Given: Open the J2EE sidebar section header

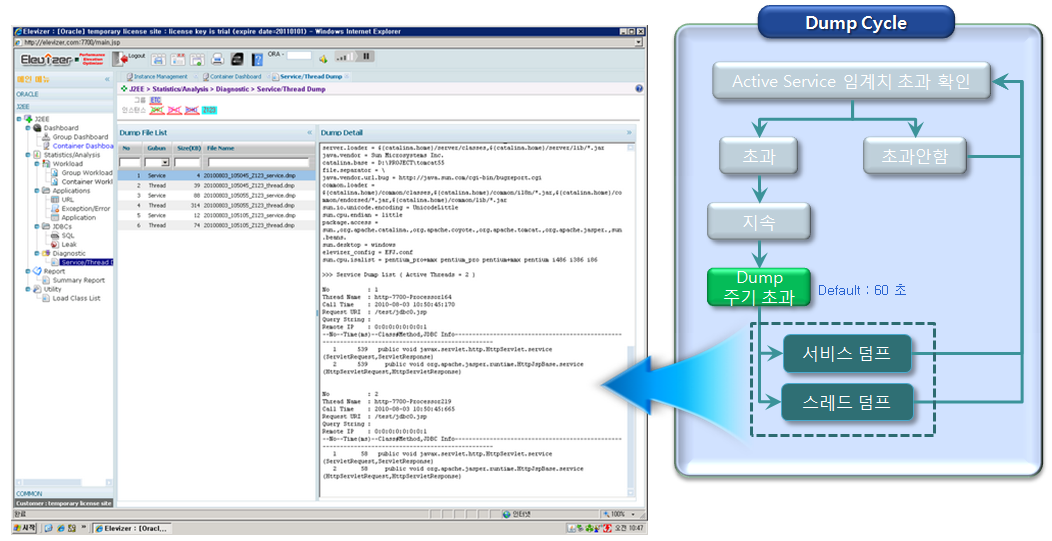Looking at the screenshot, I should pyautogui.click(x=64, y=107).
